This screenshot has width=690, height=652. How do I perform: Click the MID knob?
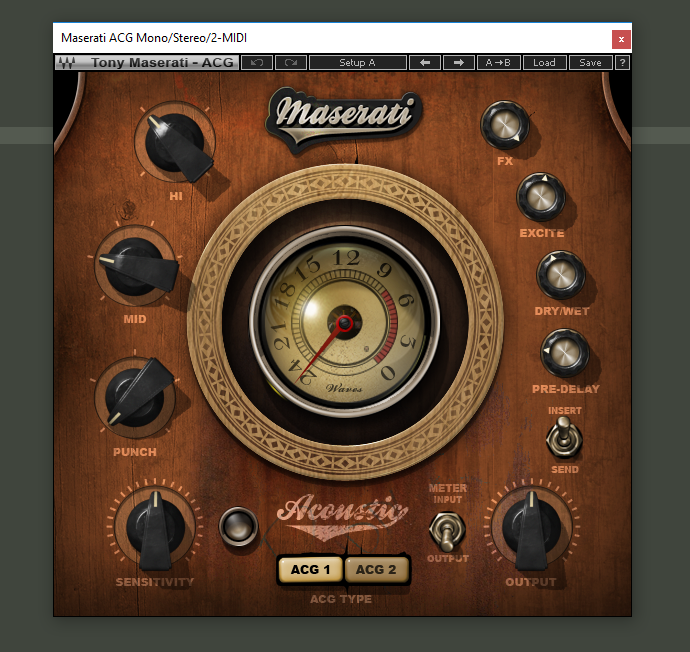(x=135, y=267)
